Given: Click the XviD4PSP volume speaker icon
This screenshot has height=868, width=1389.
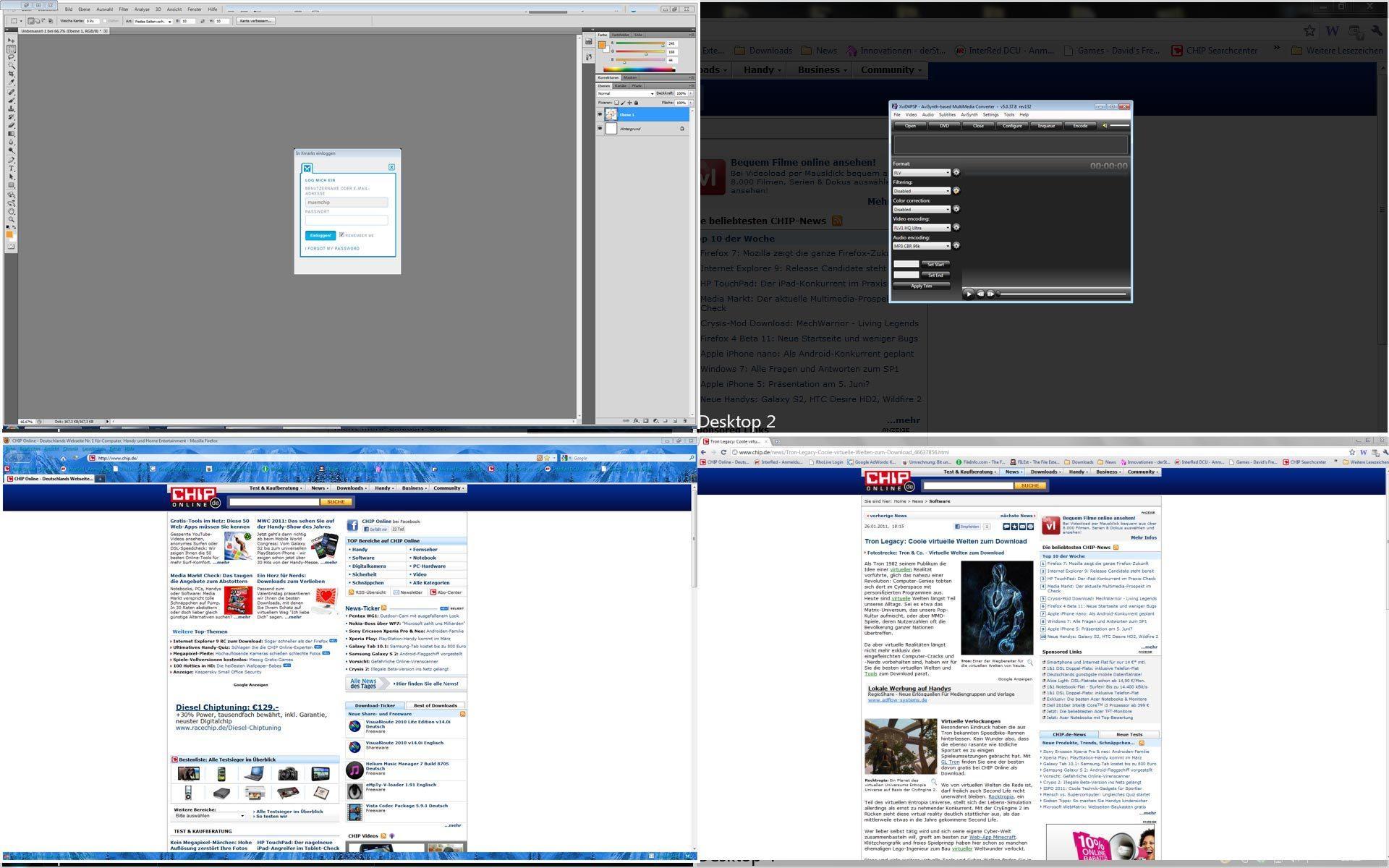Looking at the screenshot, I should [x=1105, y=126].
